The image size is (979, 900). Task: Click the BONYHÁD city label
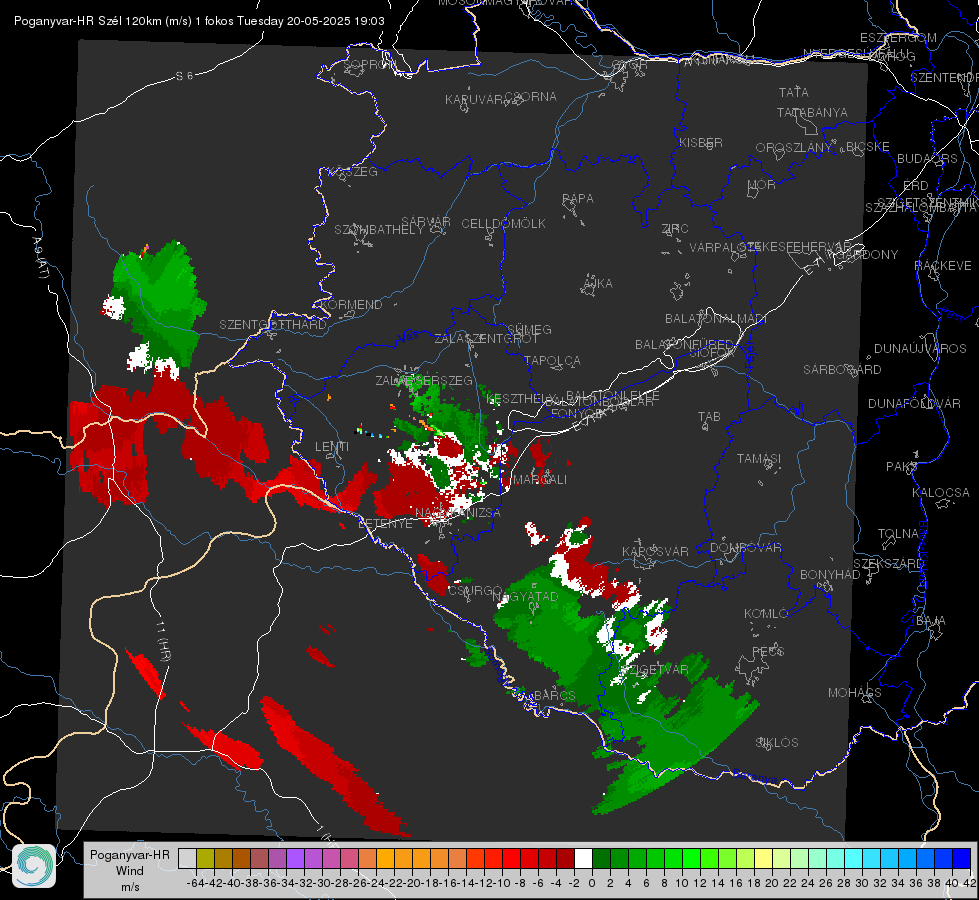(830, 575)
